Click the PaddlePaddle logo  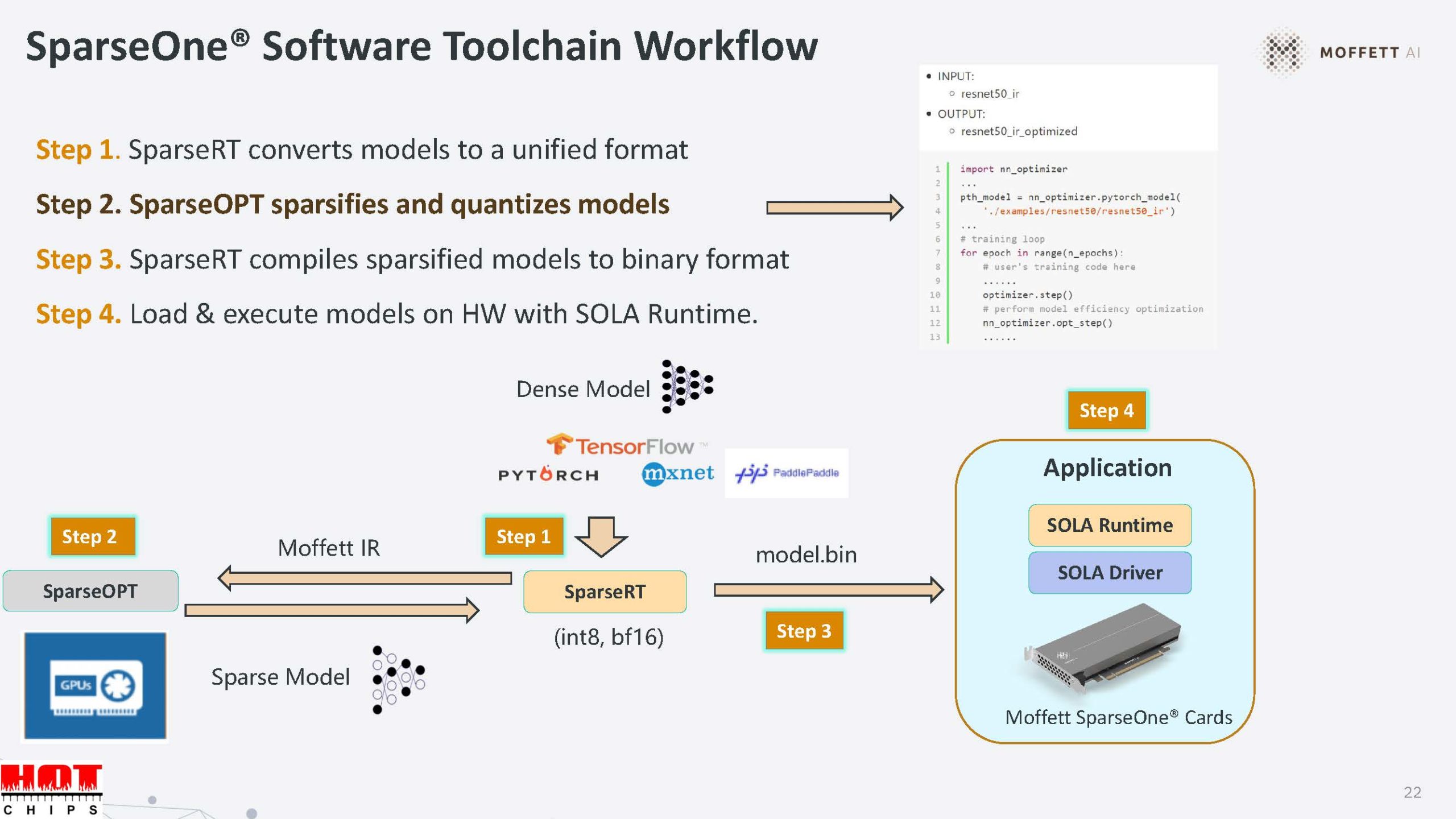tap(787, 473)
